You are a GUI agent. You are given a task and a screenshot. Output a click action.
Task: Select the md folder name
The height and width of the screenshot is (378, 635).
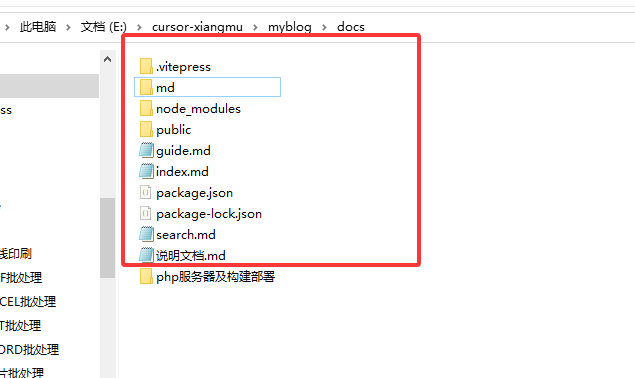[165, 88]
